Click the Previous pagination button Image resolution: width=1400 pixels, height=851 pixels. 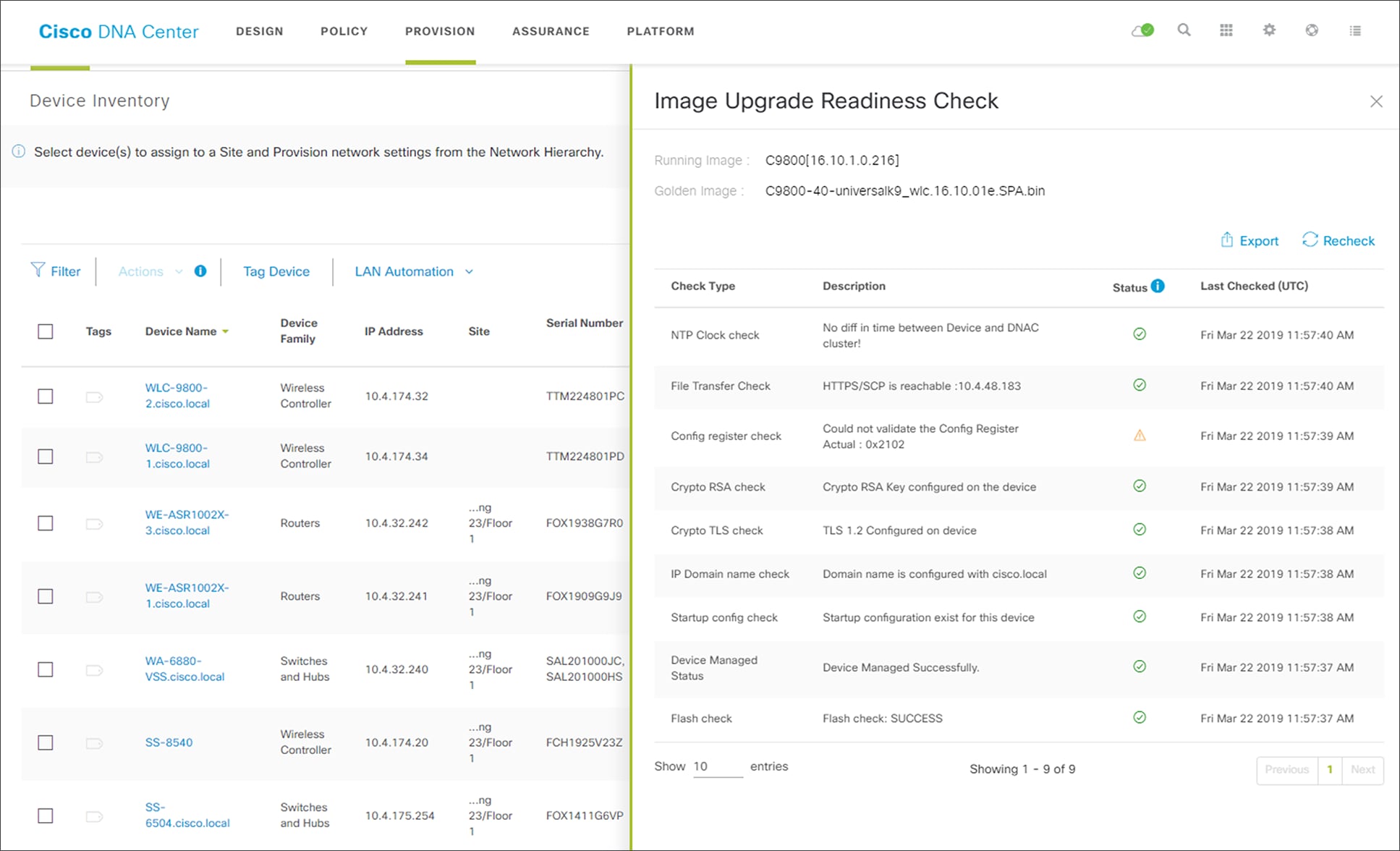click(1286, 769)
